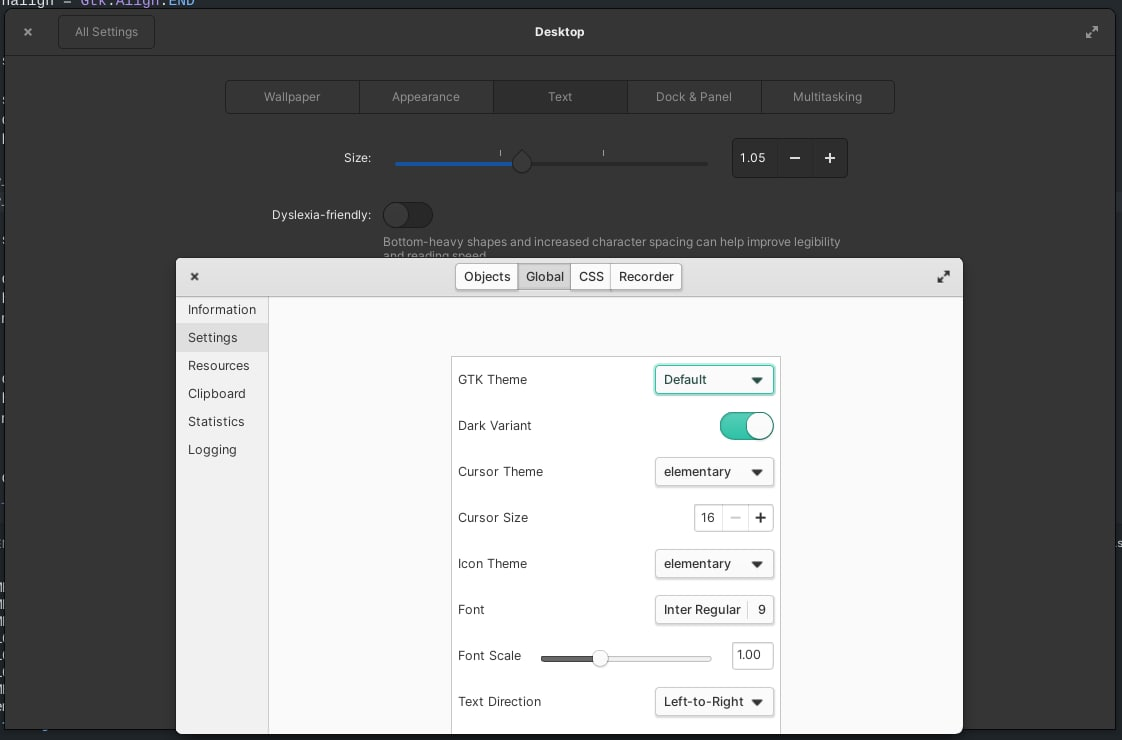Increase Cursor Size with plus button
1122x740 pixels.
pos(761,518)
